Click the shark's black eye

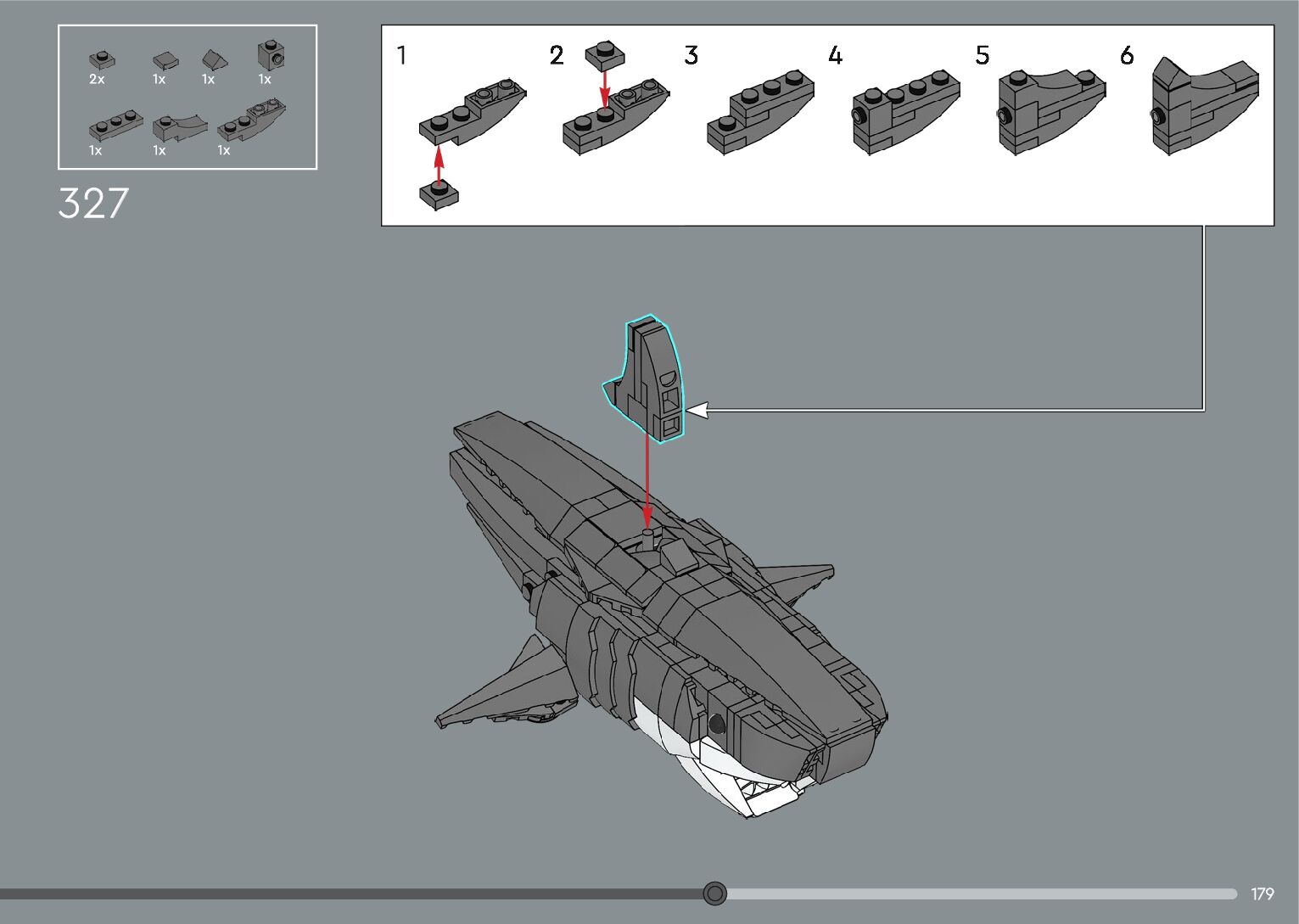[x=715, y=724]
